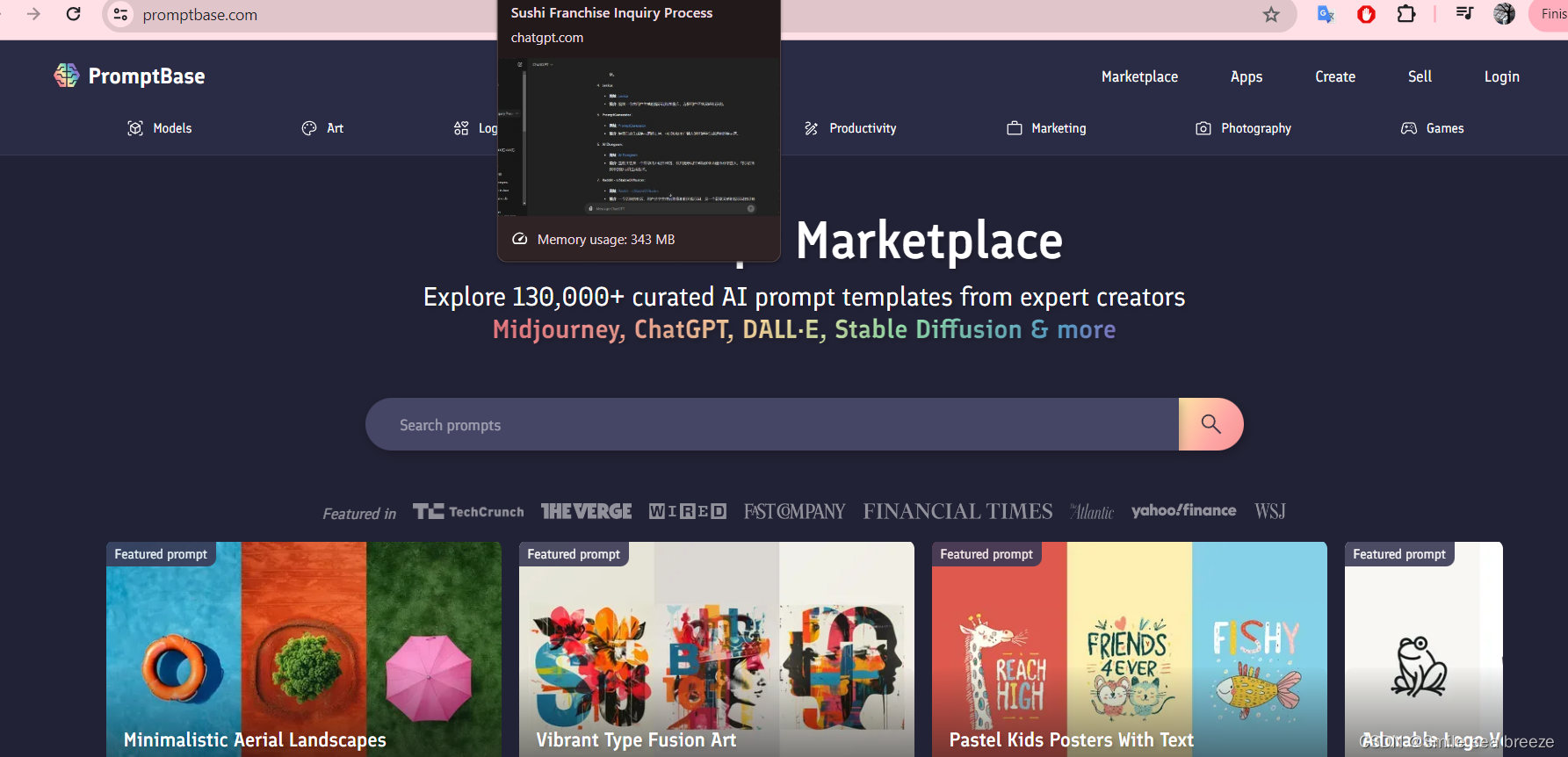Click the Sushi Franchise Inquiry tab preview
1568x757 pixels.
point(639,131)
